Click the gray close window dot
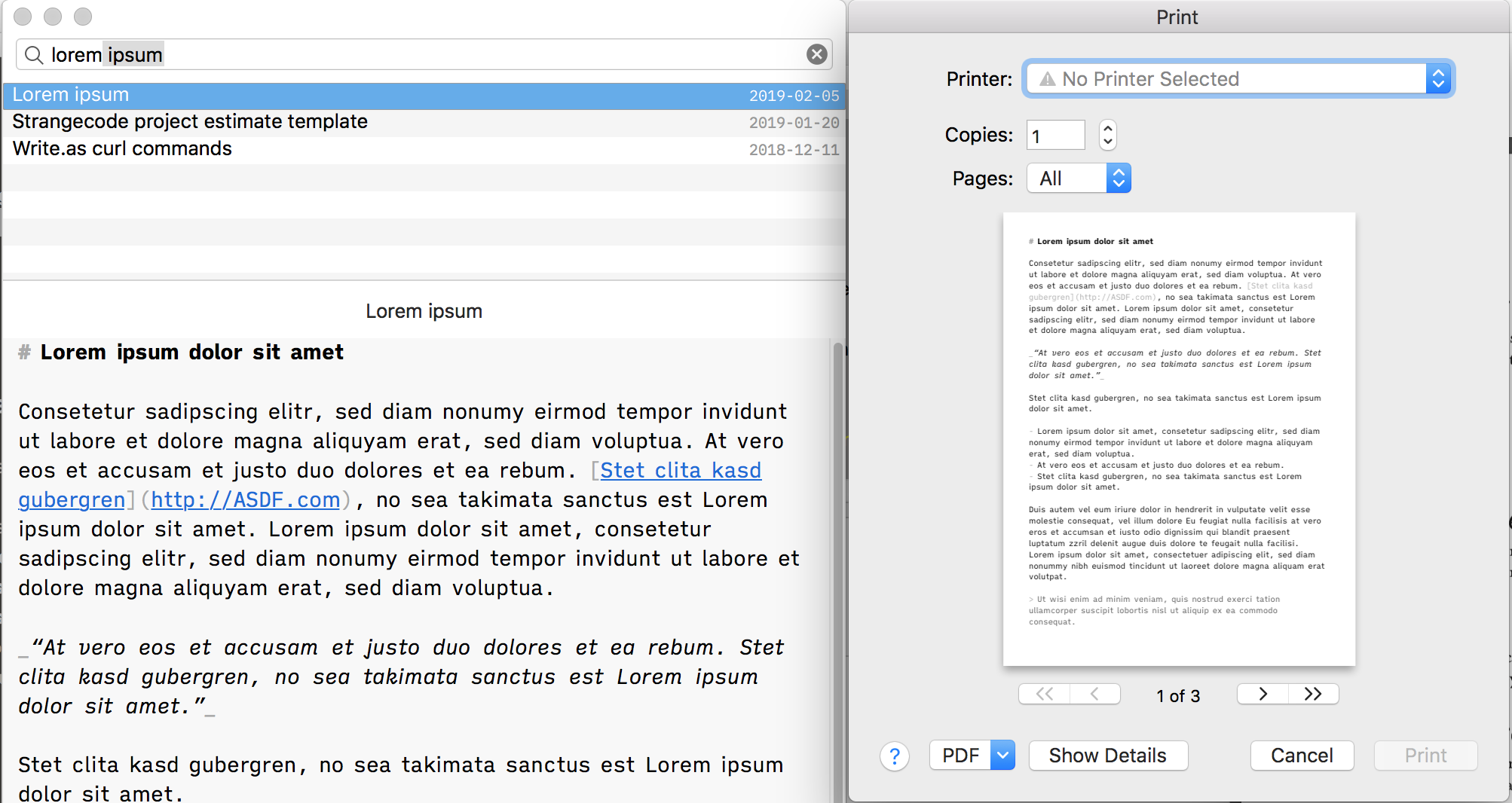The image size is (1512, 803). [23, 17]
